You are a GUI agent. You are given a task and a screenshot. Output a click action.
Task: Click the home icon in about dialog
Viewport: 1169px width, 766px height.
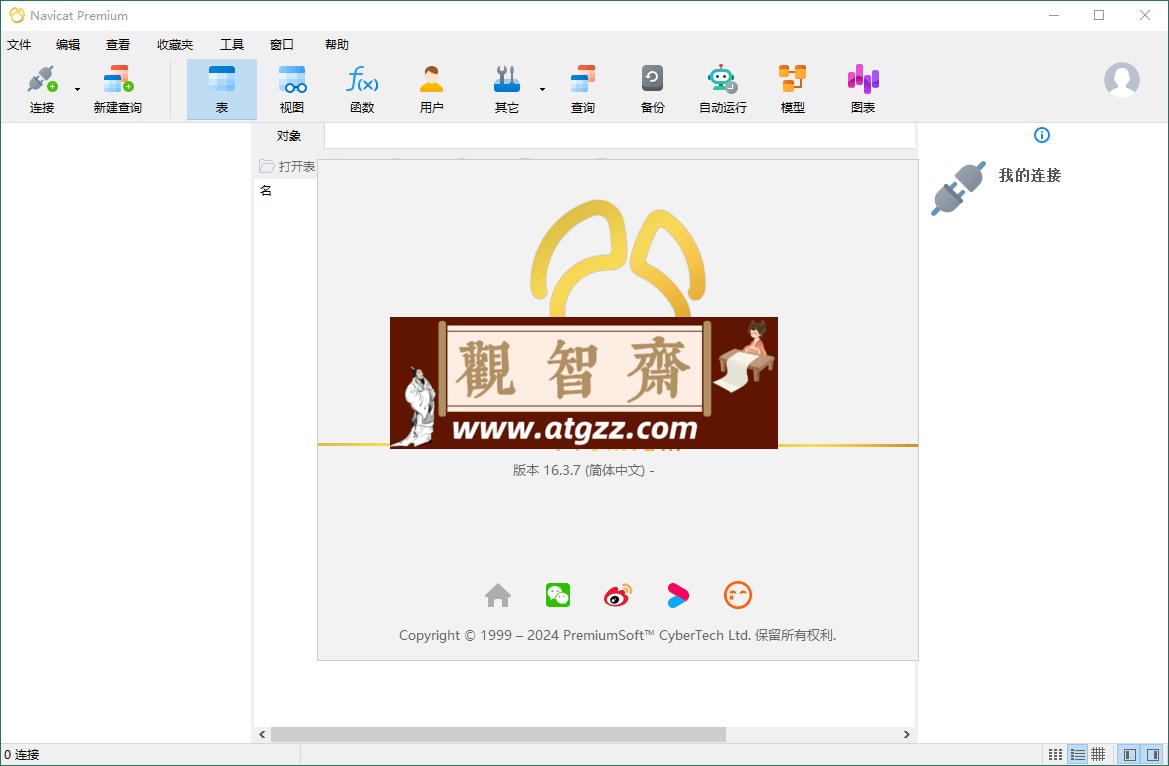(498, 595)
